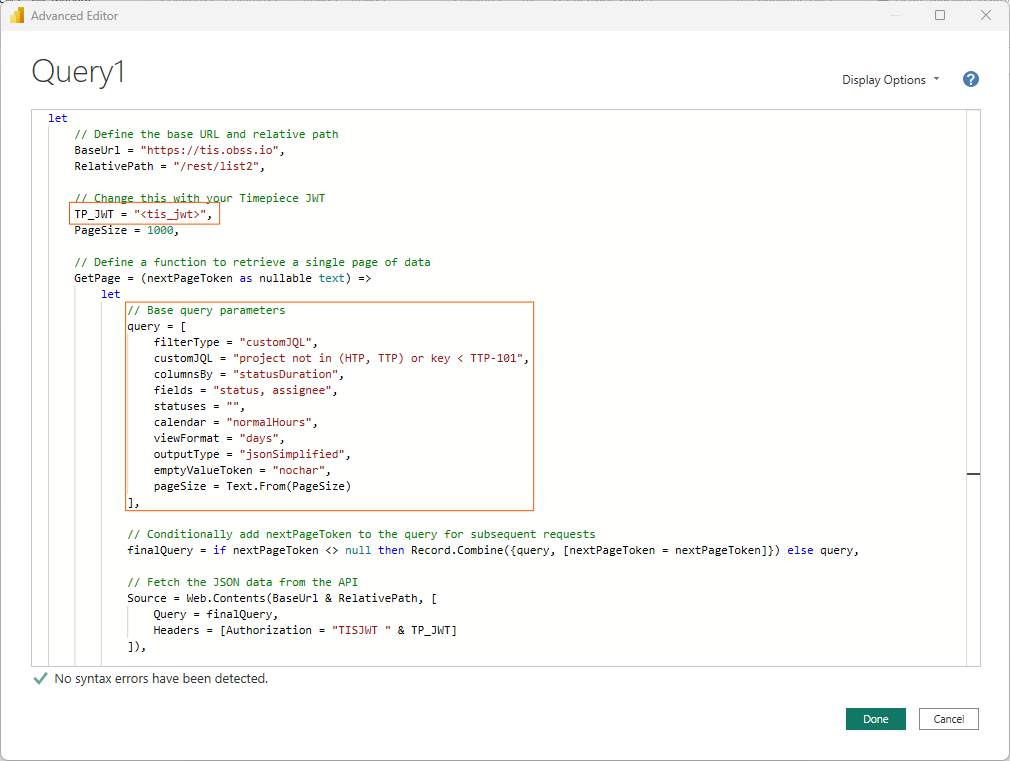The image size is (1010, 761).
Task: Open the help question mark icon
Action: pyautogui.click(x=970, y=80)
